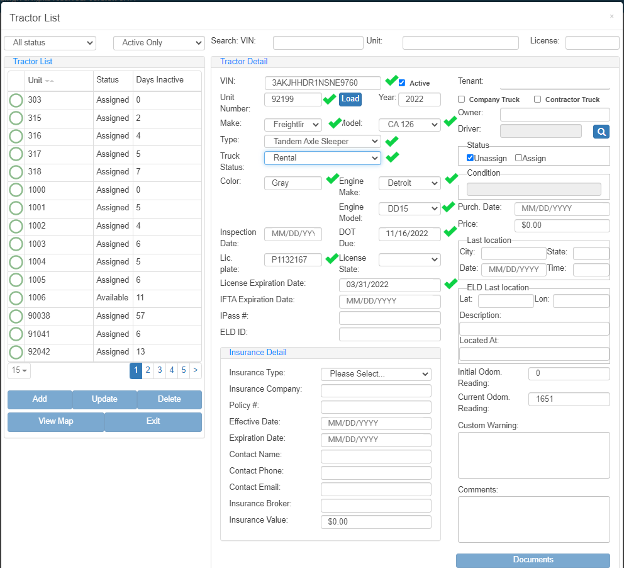Viewport: 624px width, 568px height.
Task: Click the Search License input field
Action: pyautogui.click(x=592, y=43)
